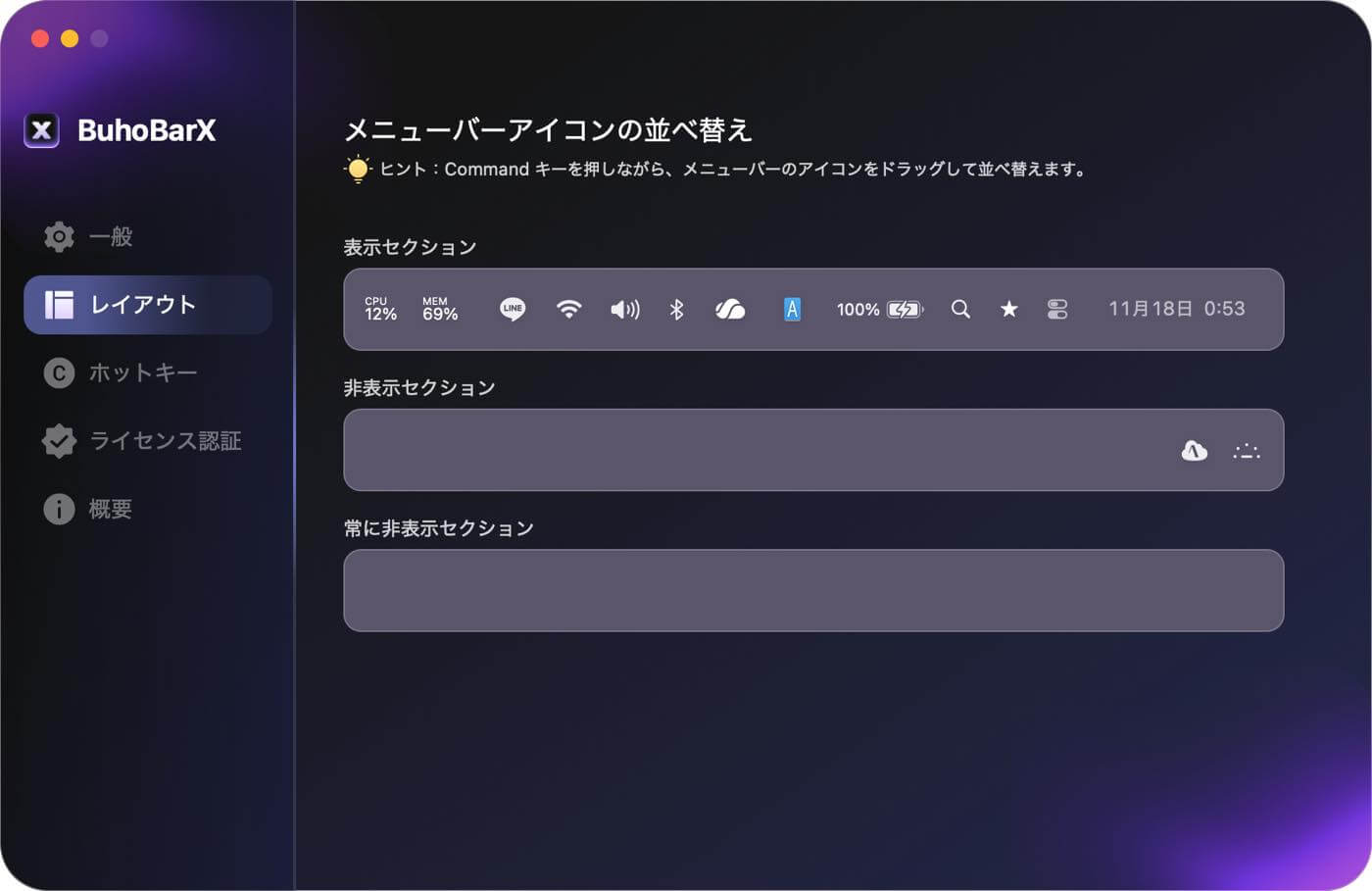Click the LINE icon in the visible section
Viewport: 1372px width, 891px height.
tap(512, 309)
